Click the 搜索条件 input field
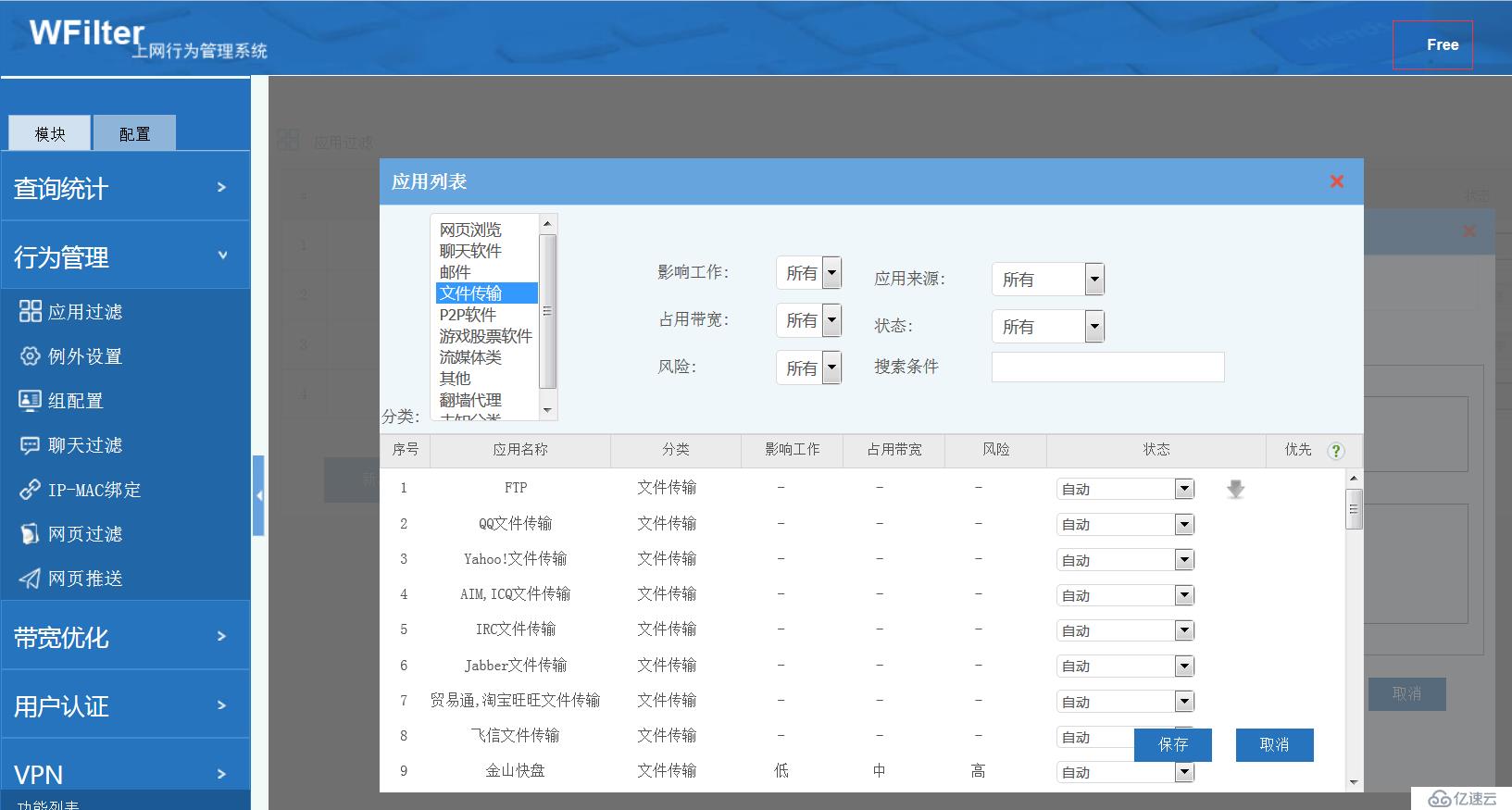The width and height of the screenshot is (1512, 810). (x=1107, y=367)
